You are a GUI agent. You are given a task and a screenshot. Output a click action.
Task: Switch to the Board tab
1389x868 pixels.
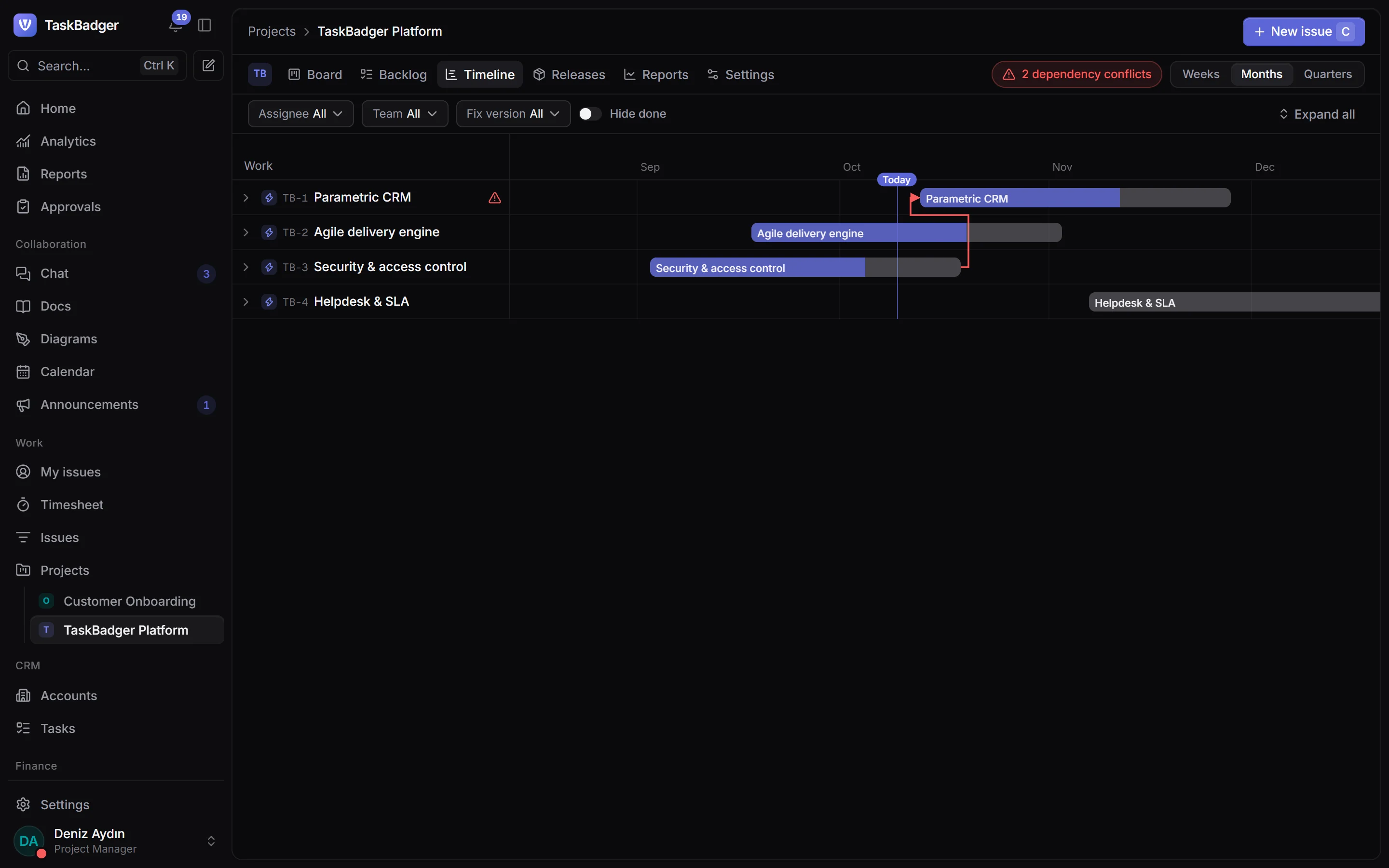[315, 74]
